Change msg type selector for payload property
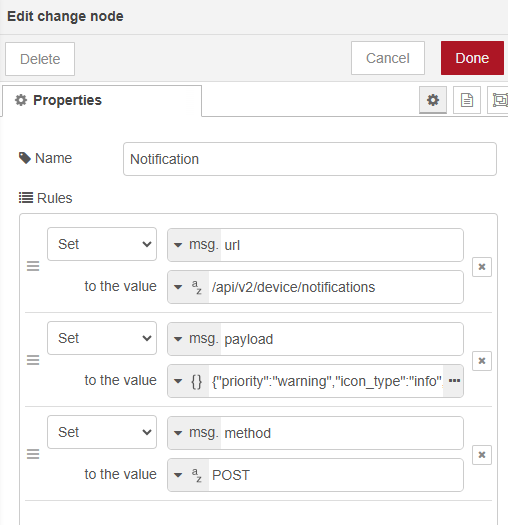The image size is (508, 525). click(195, 339)
